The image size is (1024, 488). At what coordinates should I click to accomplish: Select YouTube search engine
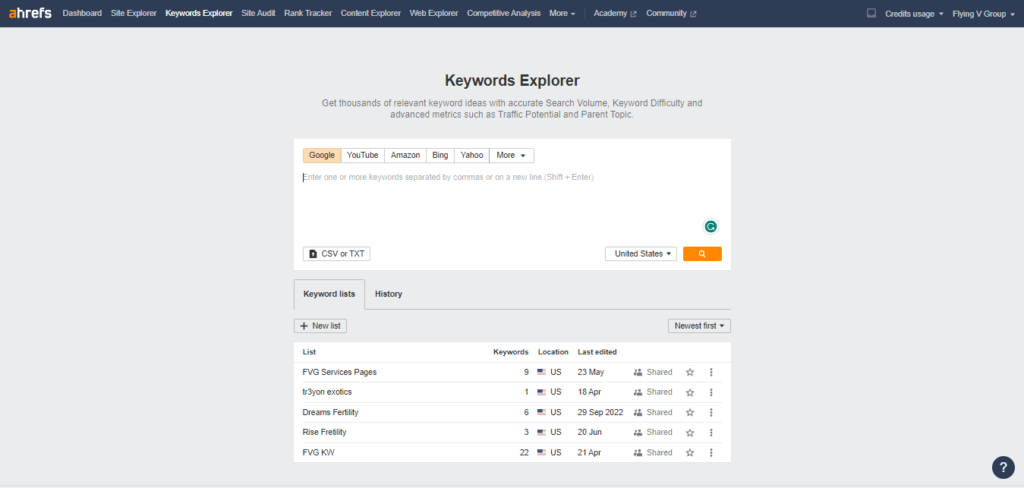[362, 155]
